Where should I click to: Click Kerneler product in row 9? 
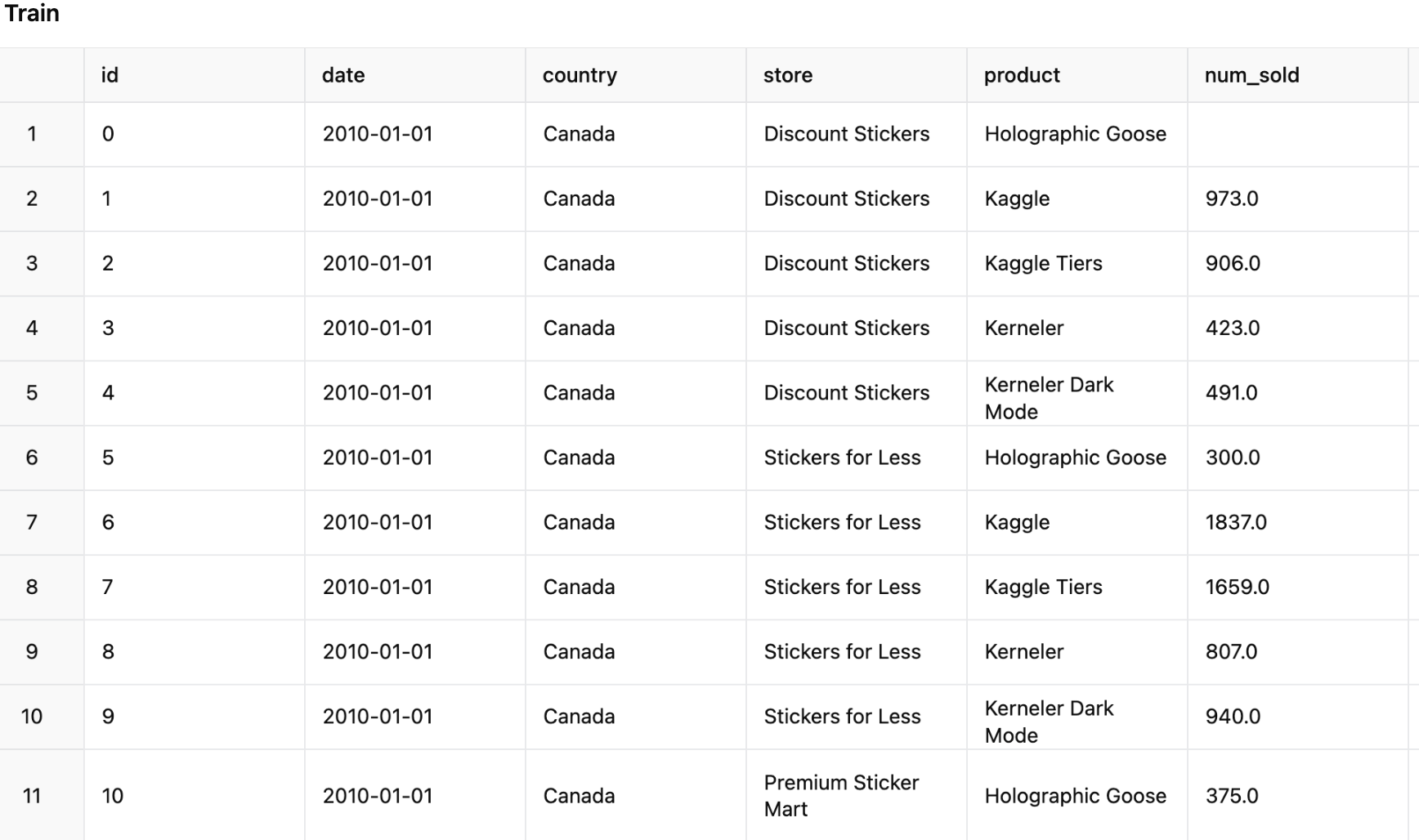(x=1023, y=651)
